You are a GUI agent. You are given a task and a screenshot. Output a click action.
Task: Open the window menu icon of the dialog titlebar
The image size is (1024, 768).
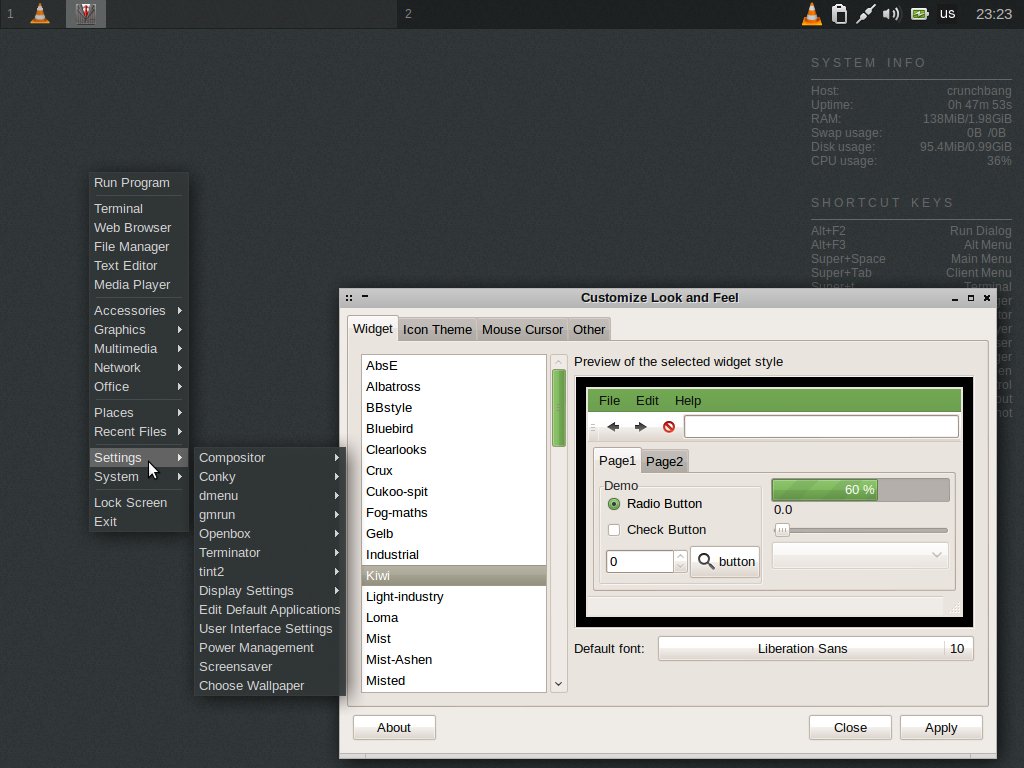(349, 298)
